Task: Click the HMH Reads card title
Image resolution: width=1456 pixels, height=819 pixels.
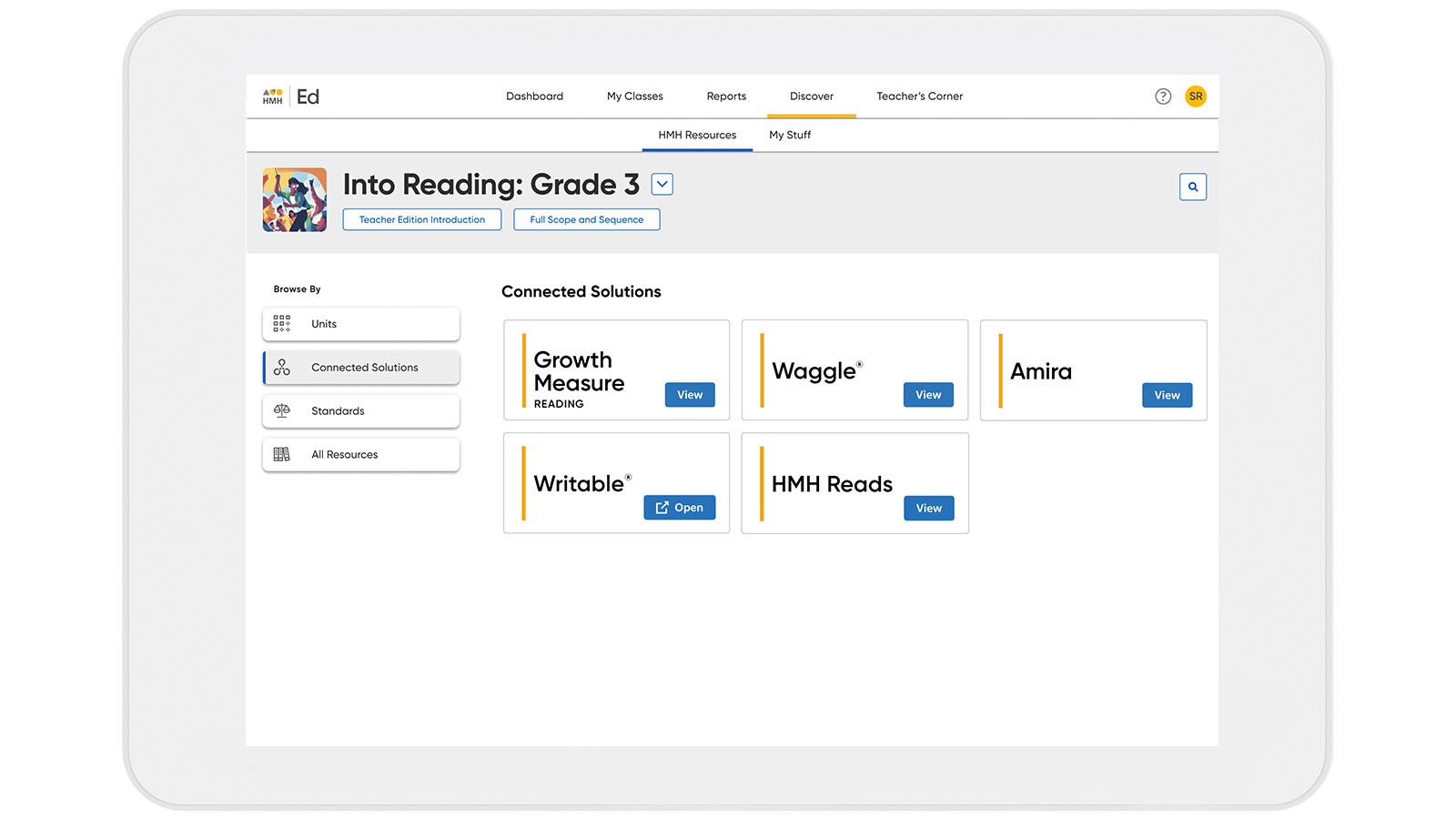Action: 832,484
